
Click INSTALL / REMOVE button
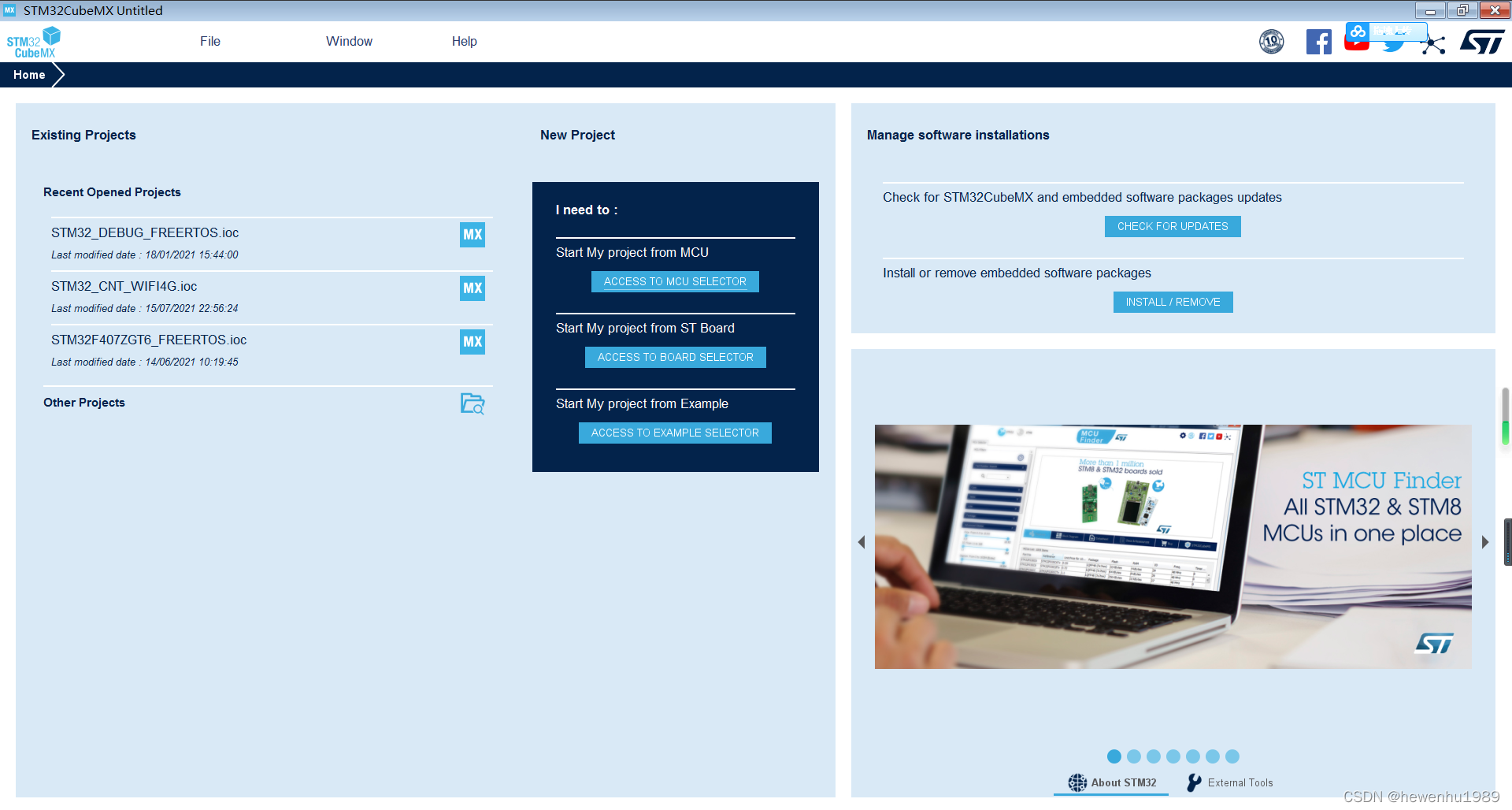click(x=1173, y=302)
